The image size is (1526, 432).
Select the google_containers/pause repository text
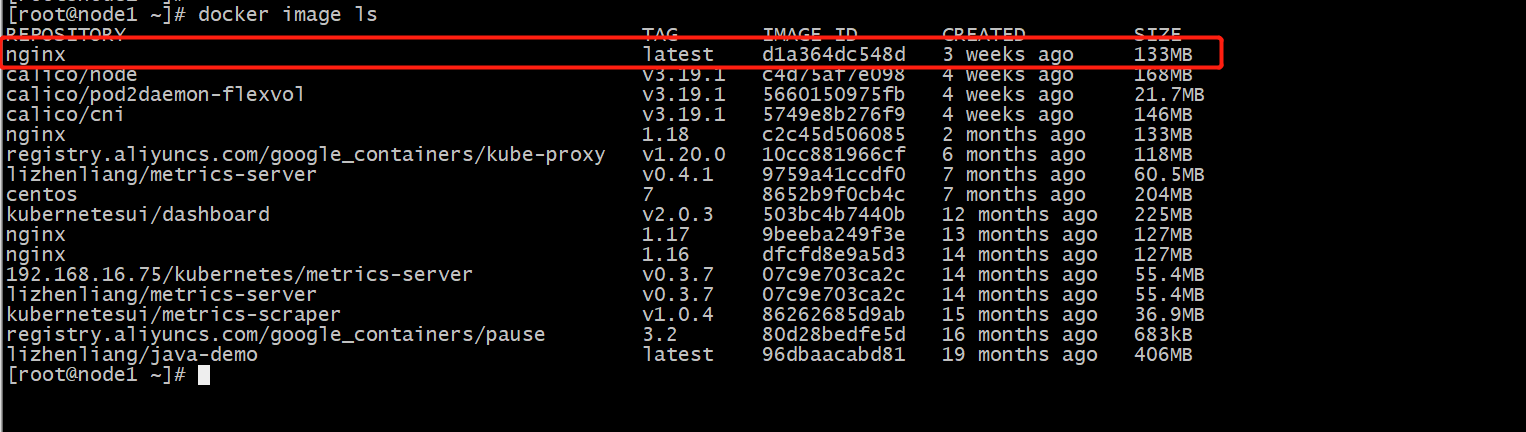tap(275, 335)
